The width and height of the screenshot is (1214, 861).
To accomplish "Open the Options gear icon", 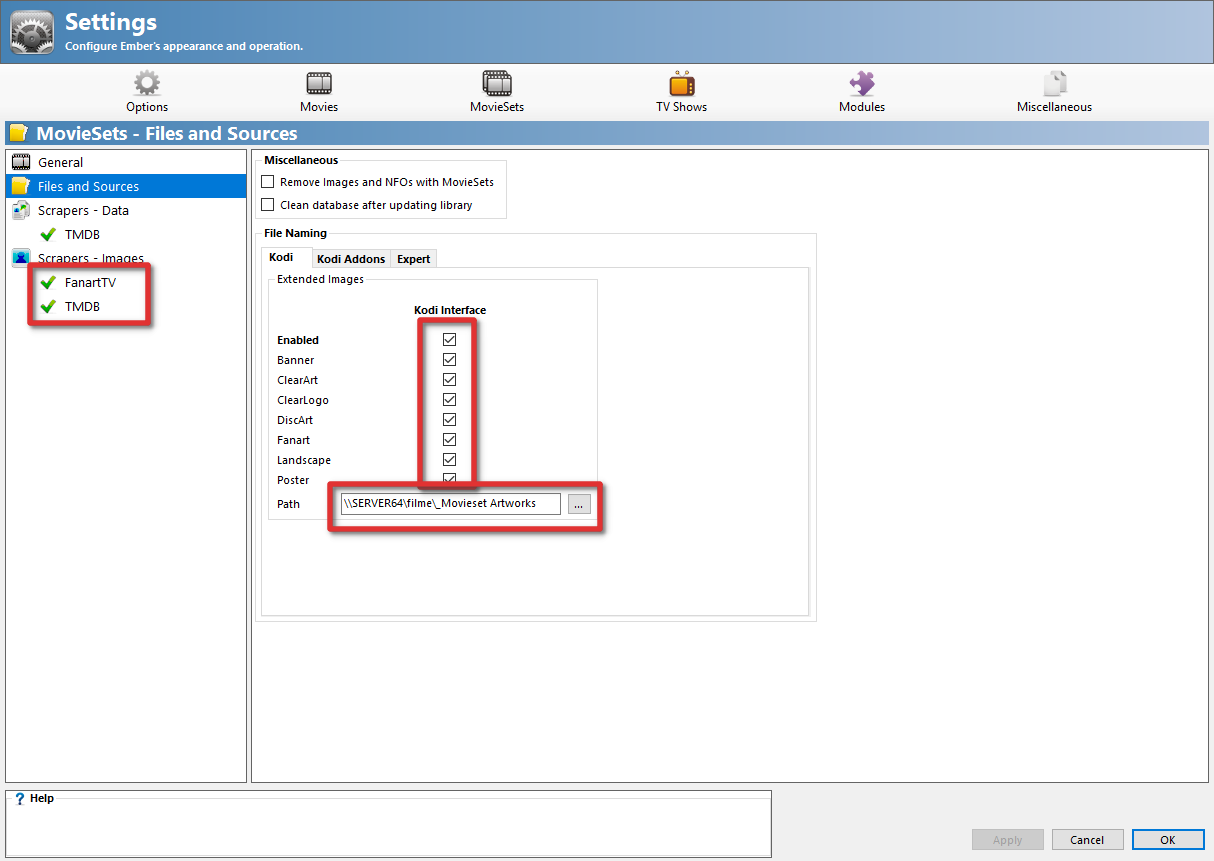I will point(147,84).
